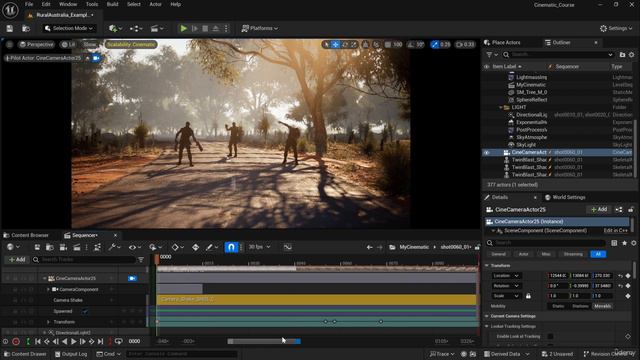Click the Scalability: Cinematic label

pyautogui.click(x=131, y=44)
